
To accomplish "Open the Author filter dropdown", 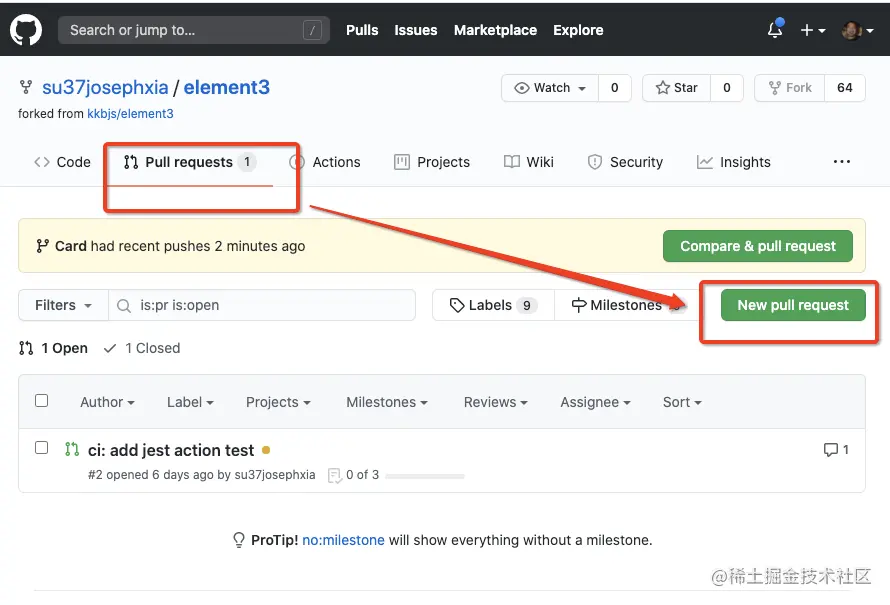I will pyautogui.click(x=107, y=402).
